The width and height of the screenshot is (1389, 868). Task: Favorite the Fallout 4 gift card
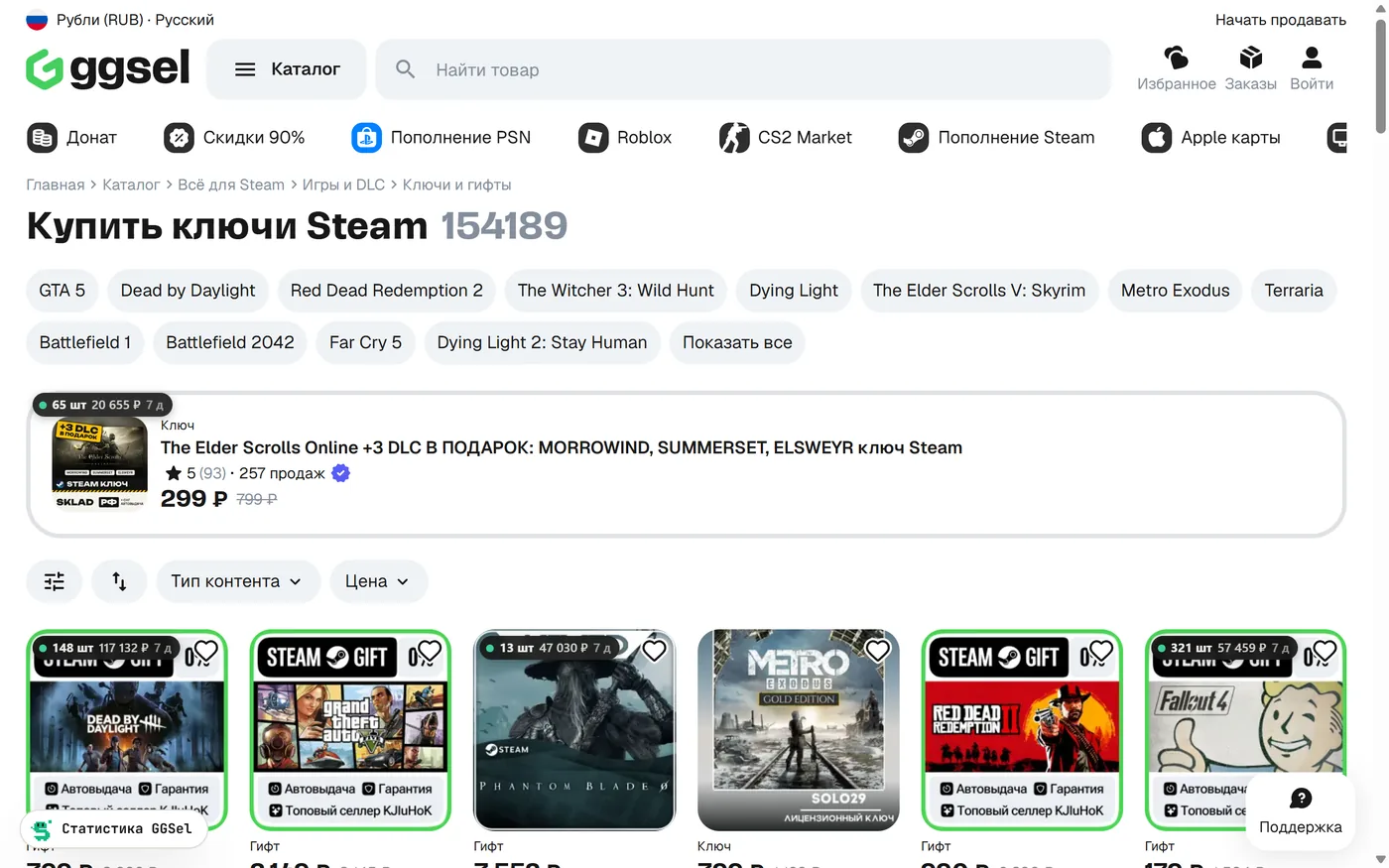click(1325, 651)
